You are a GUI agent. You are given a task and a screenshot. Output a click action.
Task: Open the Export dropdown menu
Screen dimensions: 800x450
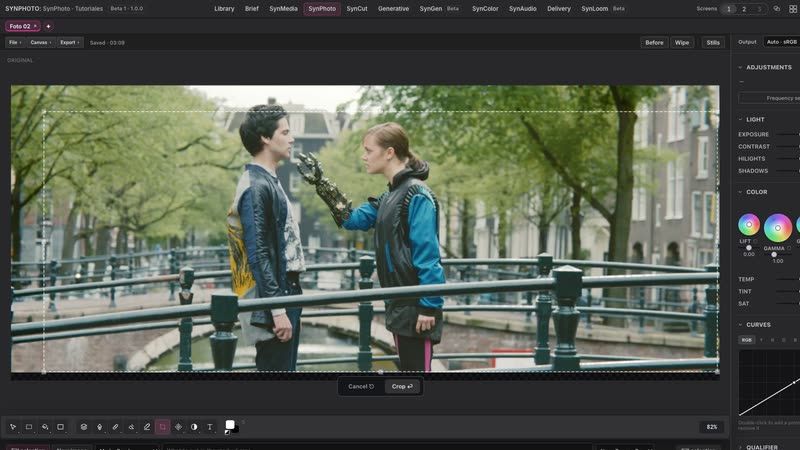[69, 43]
